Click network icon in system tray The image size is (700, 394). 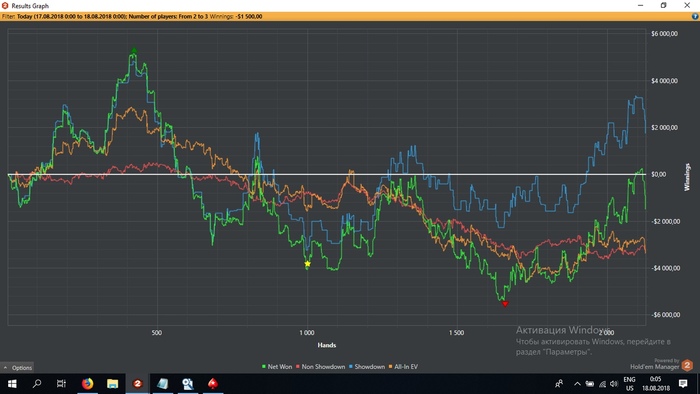[602, 384]
